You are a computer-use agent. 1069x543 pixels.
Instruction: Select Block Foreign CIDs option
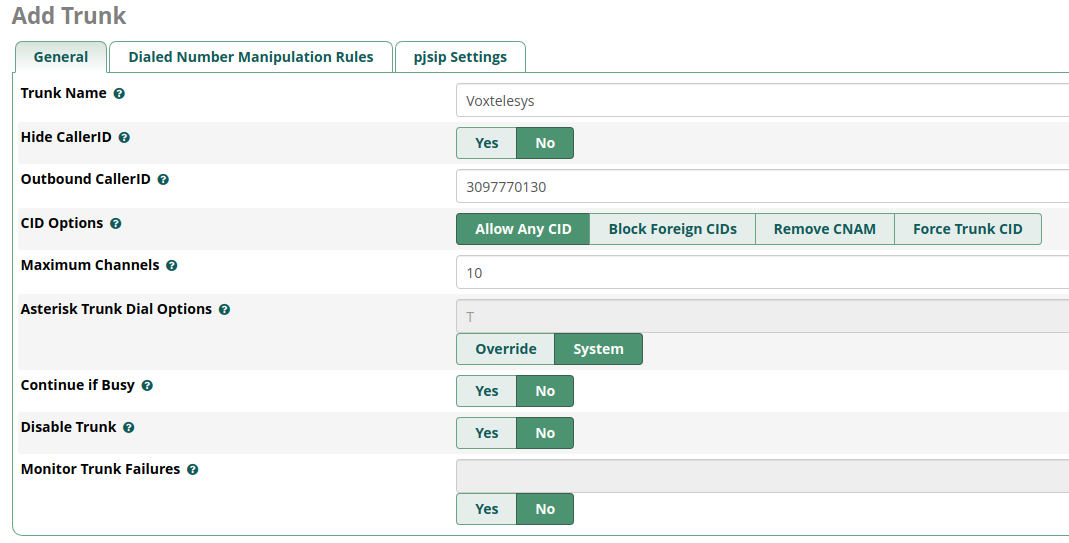pyautogui.click(x=672, y=229)
